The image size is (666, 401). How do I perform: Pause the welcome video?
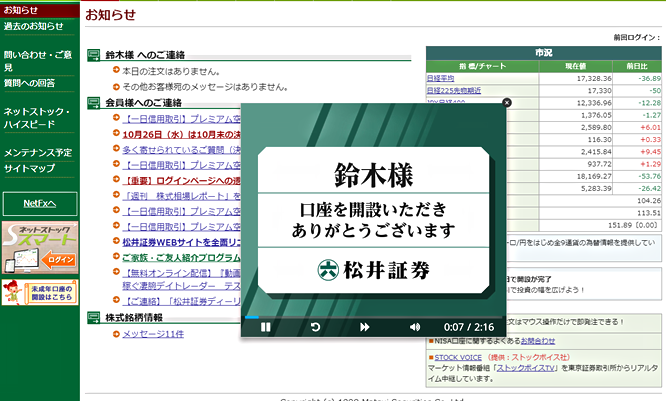point(266,327)
